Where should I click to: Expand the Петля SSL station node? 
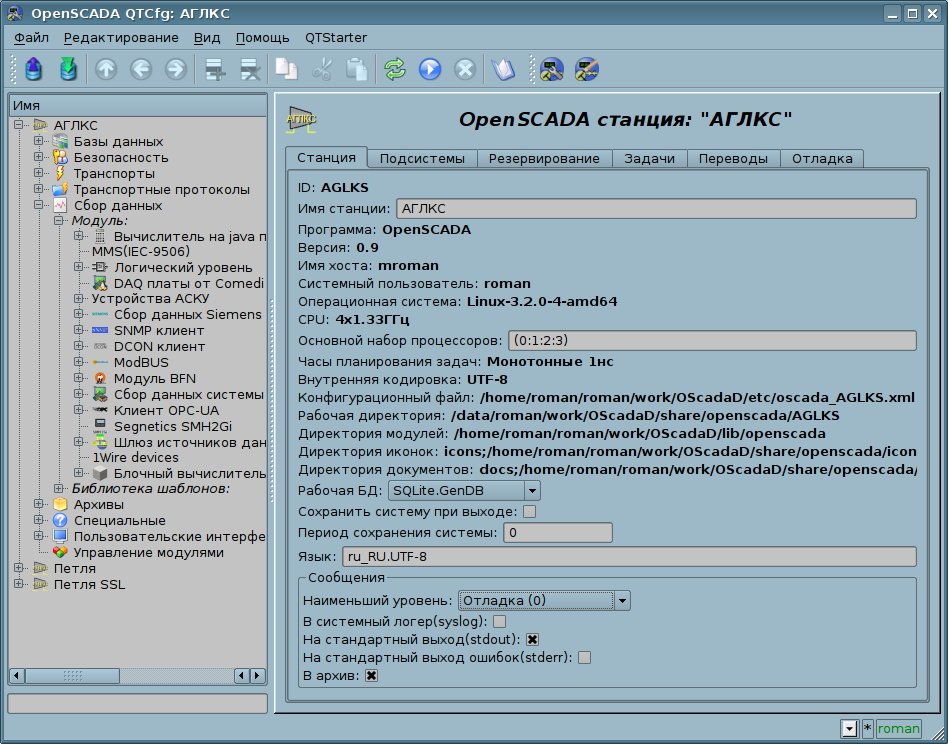19,584
